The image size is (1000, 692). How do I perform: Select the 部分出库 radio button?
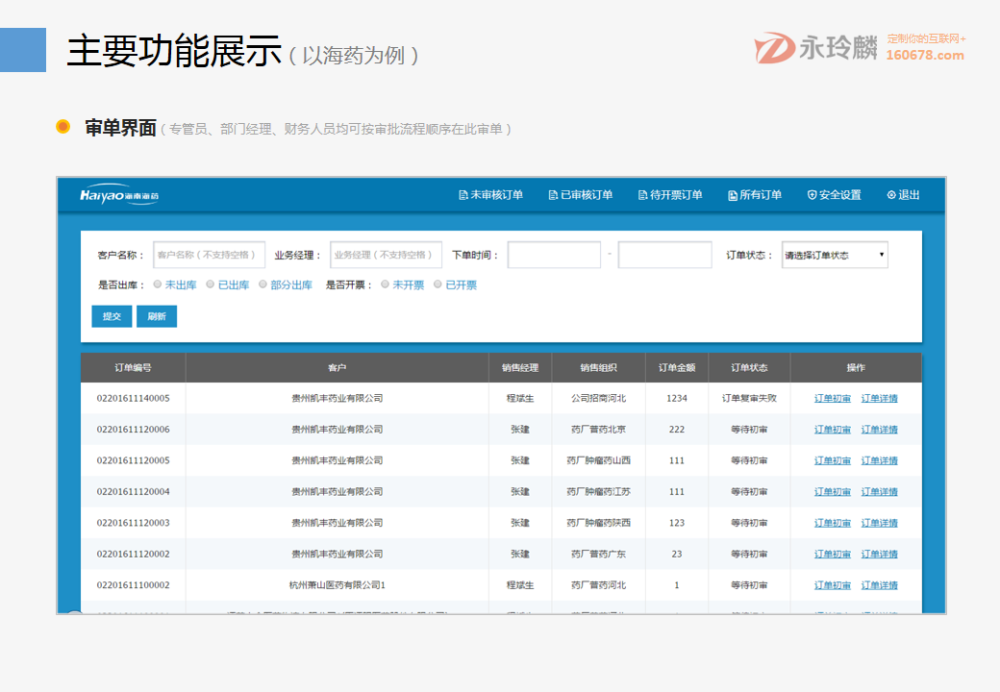tap(260, 284)
